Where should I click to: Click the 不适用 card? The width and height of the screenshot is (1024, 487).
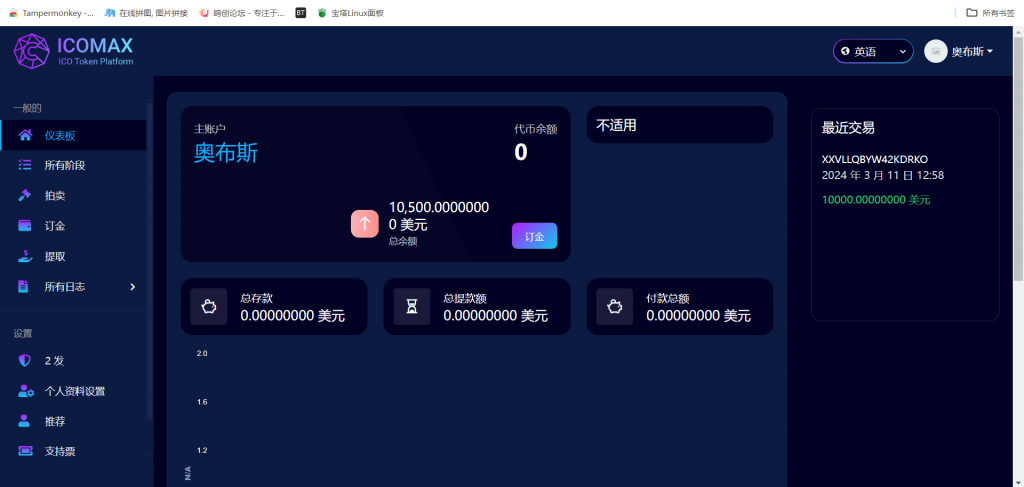click(x=680, y=125)
